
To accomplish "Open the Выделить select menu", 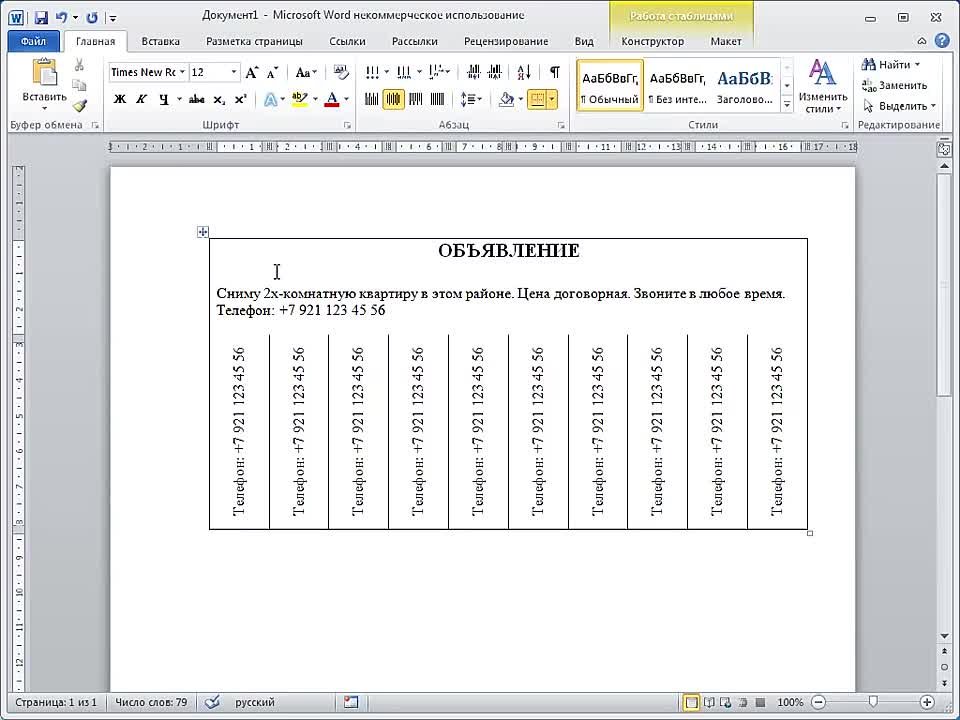I will pyautogui.click(x=899, y=106).
